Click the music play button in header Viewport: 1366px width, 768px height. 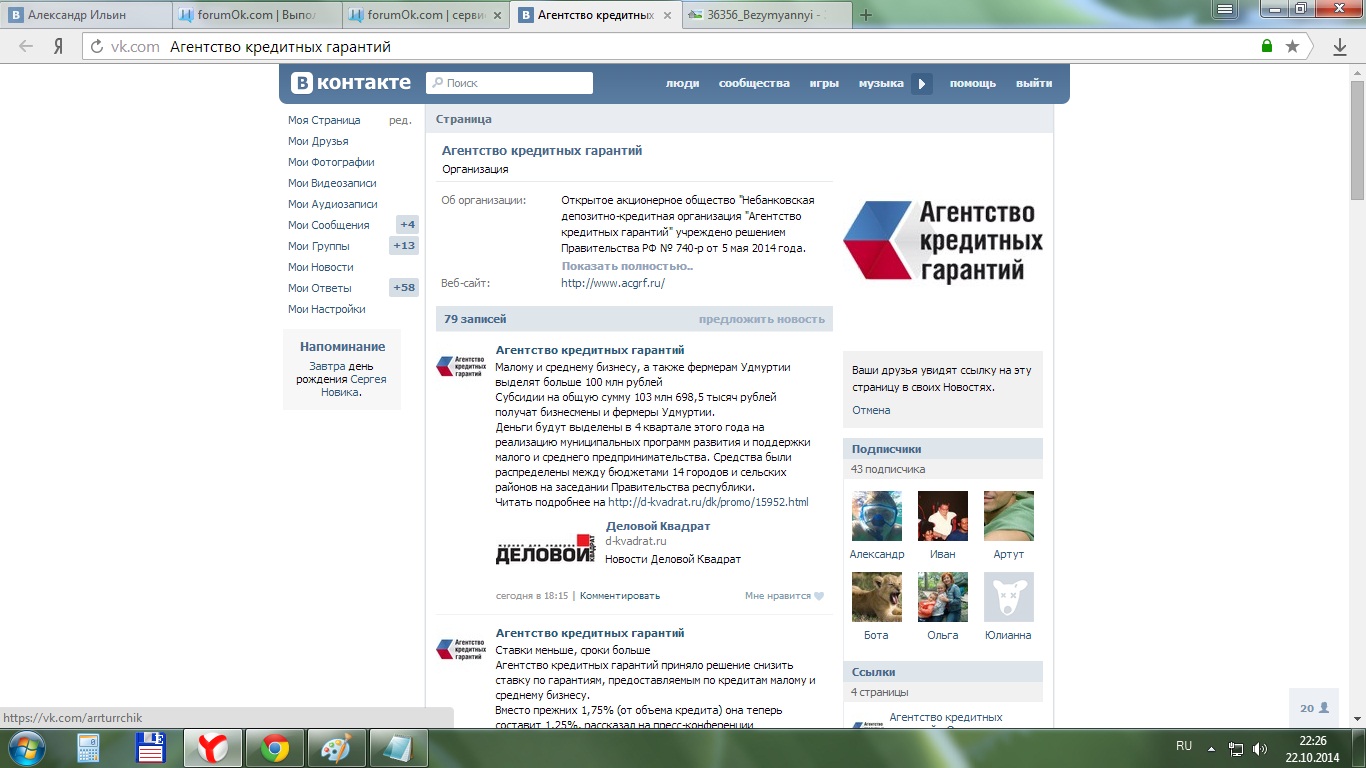(x=922, y=84)
